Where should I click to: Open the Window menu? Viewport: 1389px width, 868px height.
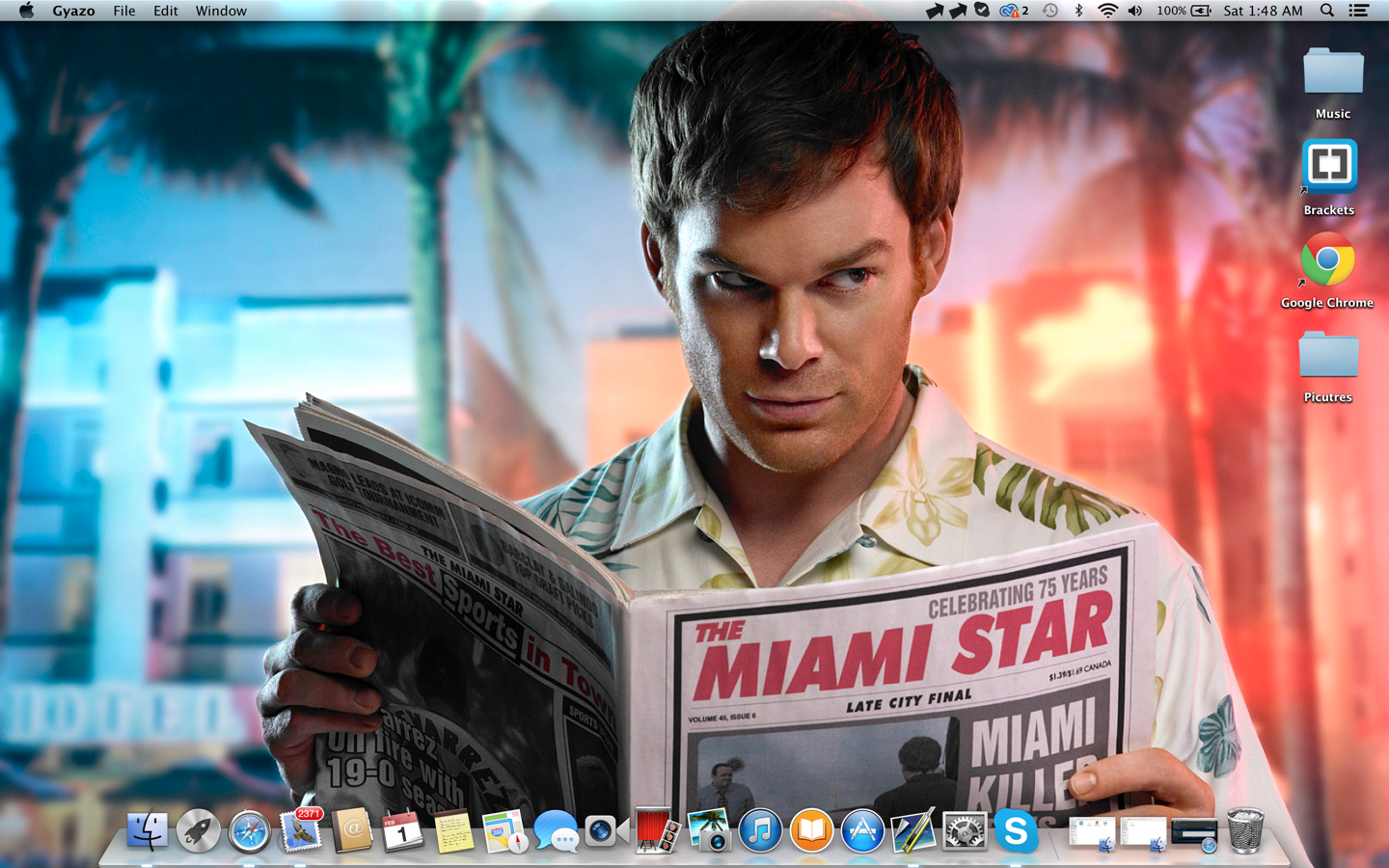click(221, 11)
